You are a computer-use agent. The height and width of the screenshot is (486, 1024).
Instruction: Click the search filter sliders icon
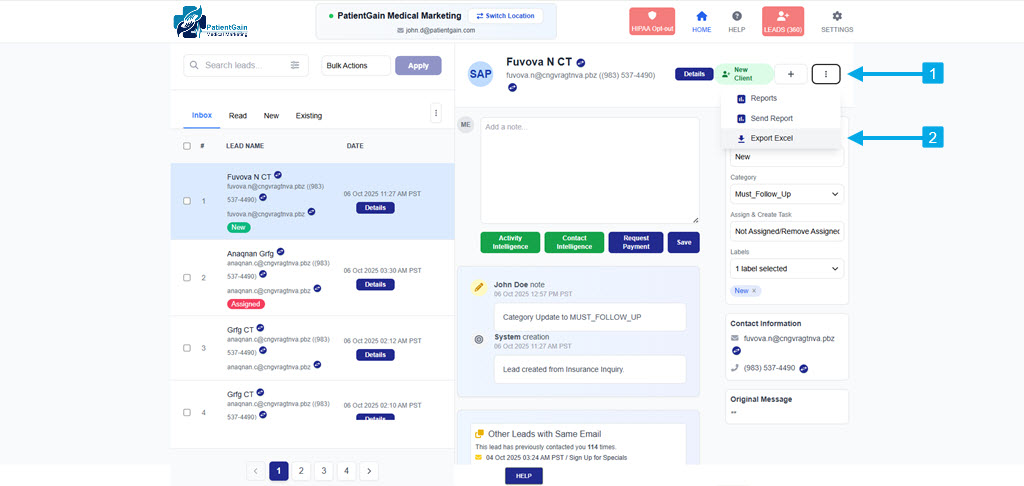point(295,65)
